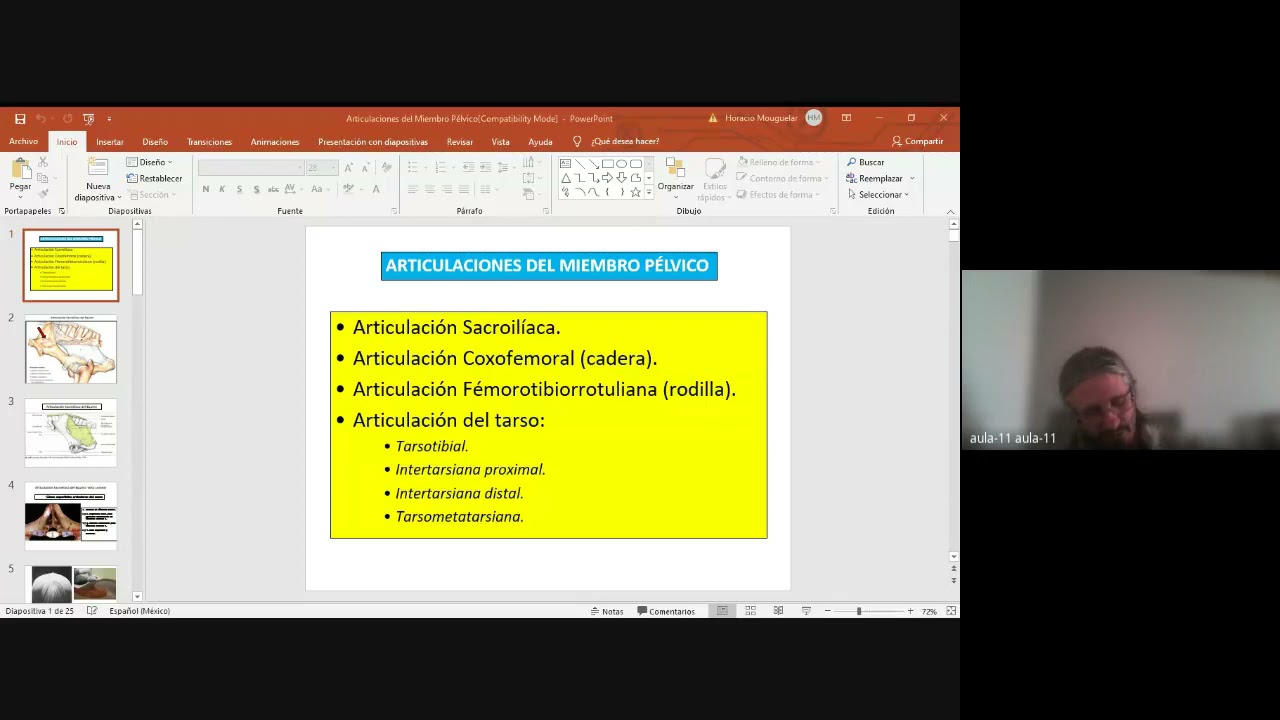Save the presentation with the floppy disk icon

20,118
